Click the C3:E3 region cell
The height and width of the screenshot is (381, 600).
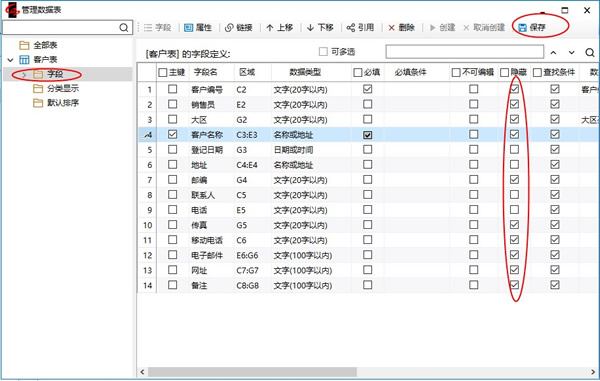pos(247,135)
